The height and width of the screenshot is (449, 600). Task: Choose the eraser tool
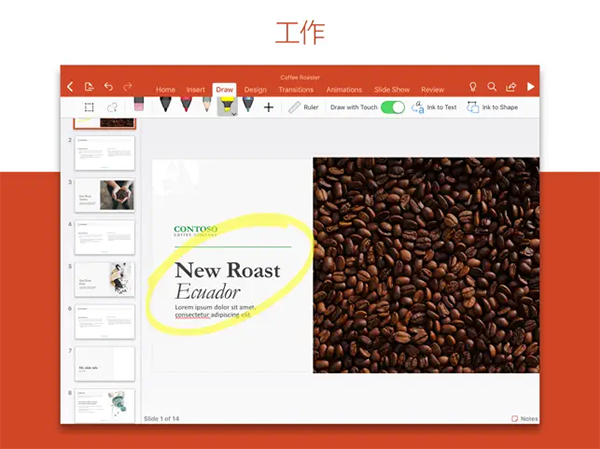click(x=139, y=106)
